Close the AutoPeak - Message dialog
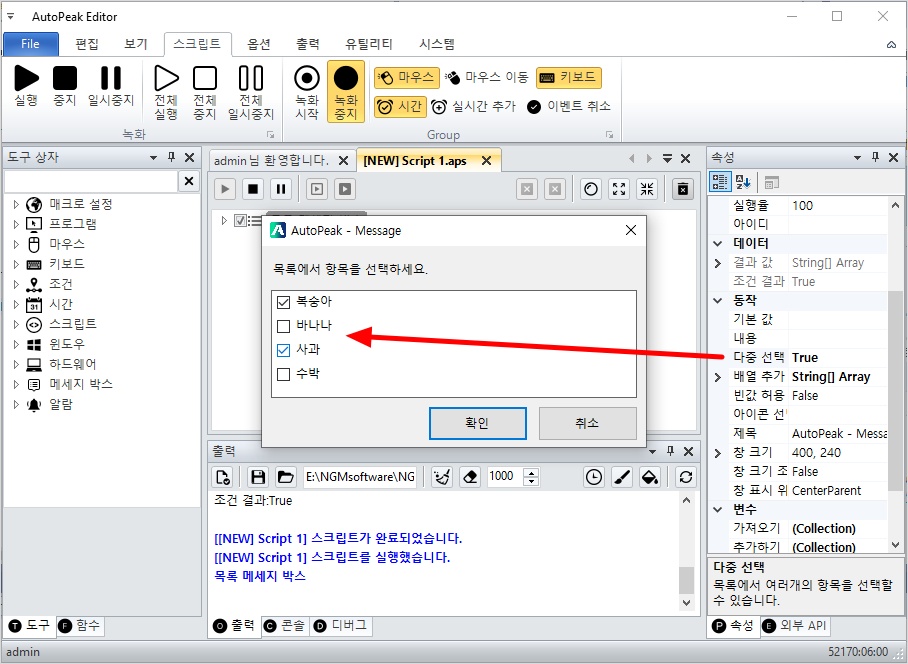 (x=631, y=230)
